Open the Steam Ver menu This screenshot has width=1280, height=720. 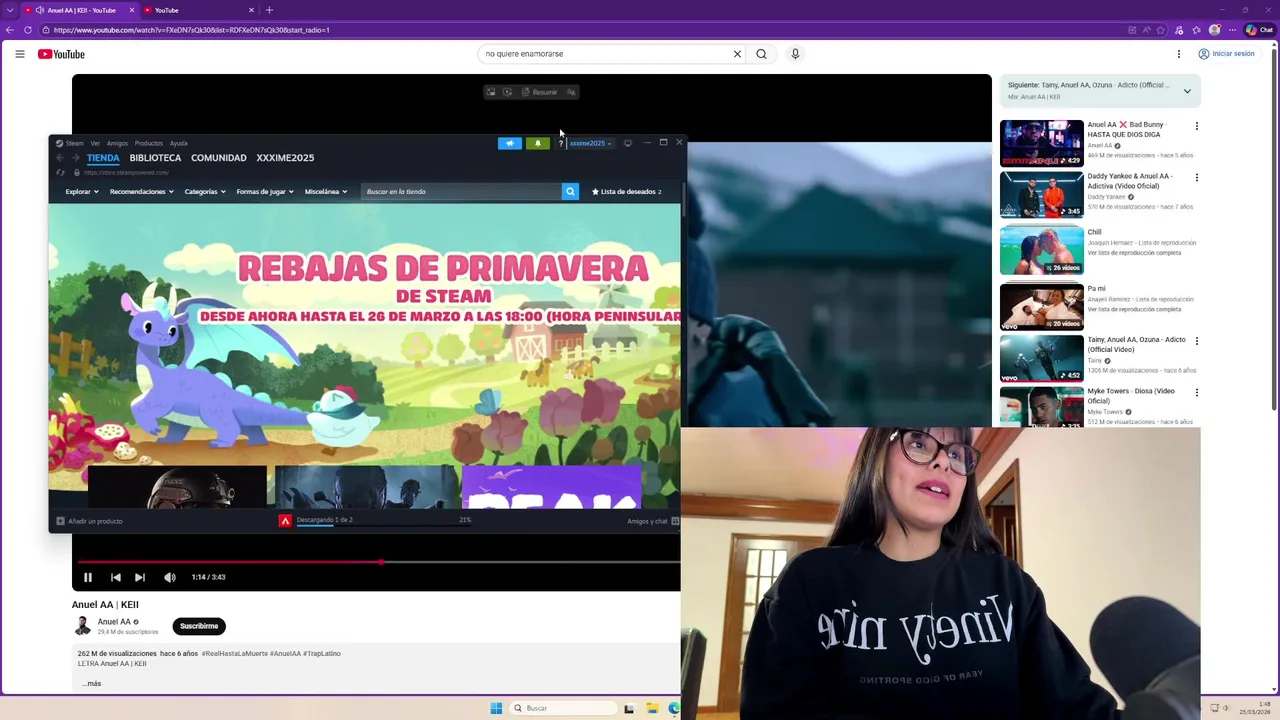click(95, 143)
